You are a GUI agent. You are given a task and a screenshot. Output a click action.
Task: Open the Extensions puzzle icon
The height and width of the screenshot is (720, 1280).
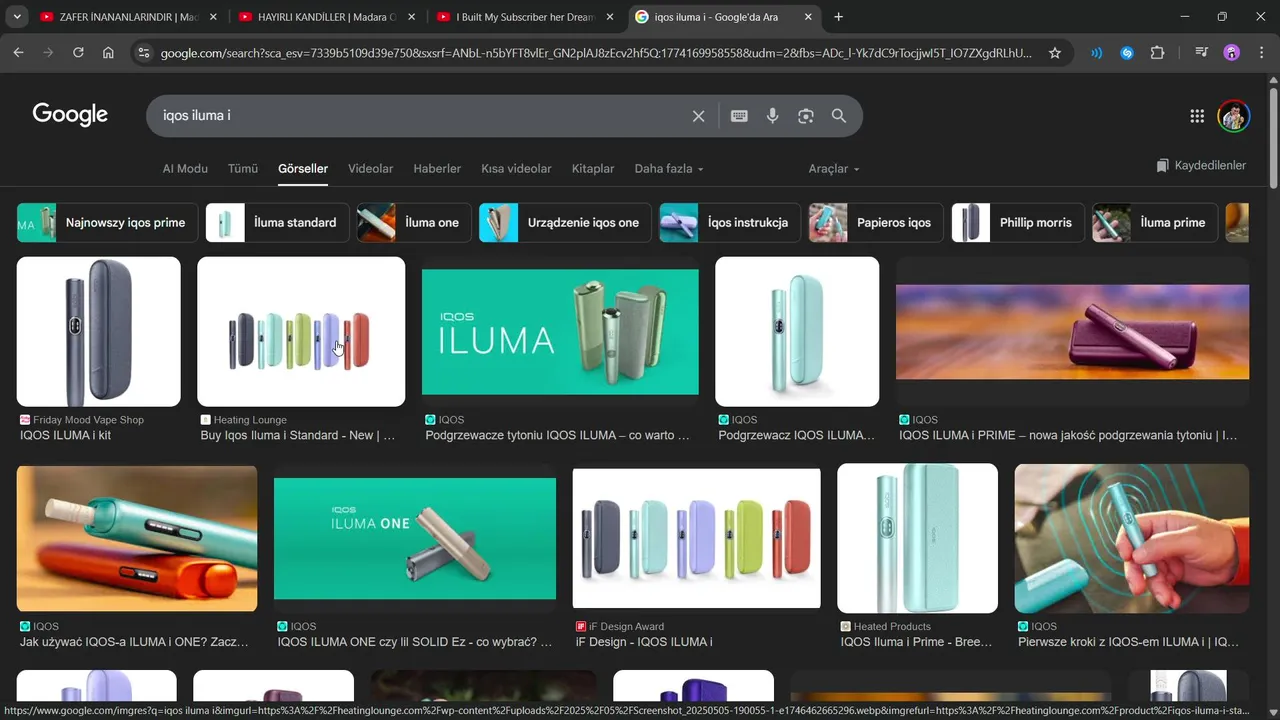1158,53
